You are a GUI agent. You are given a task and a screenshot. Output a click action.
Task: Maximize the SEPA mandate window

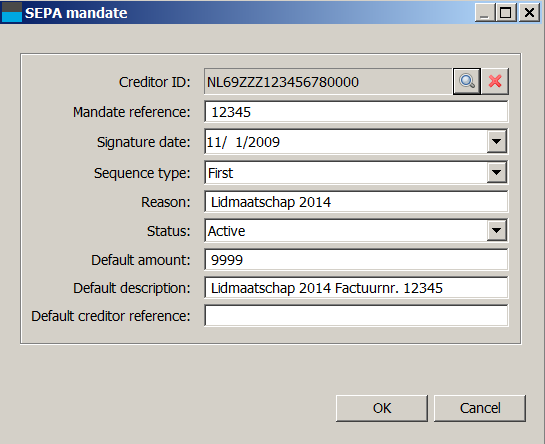click(506, 13)
